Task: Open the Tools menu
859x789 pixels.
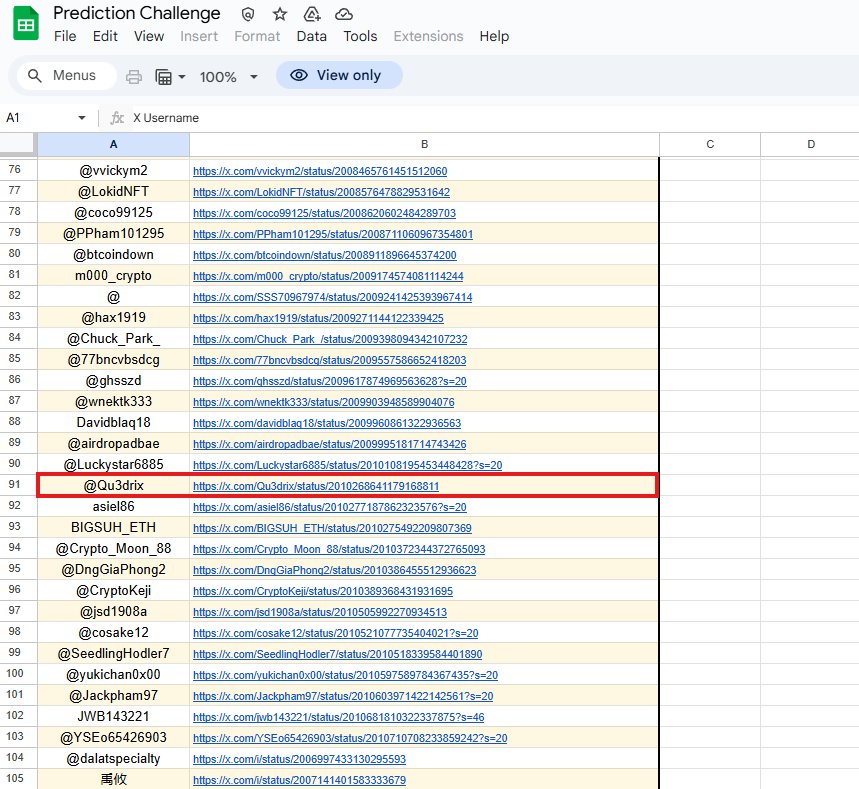Action: 360,36
